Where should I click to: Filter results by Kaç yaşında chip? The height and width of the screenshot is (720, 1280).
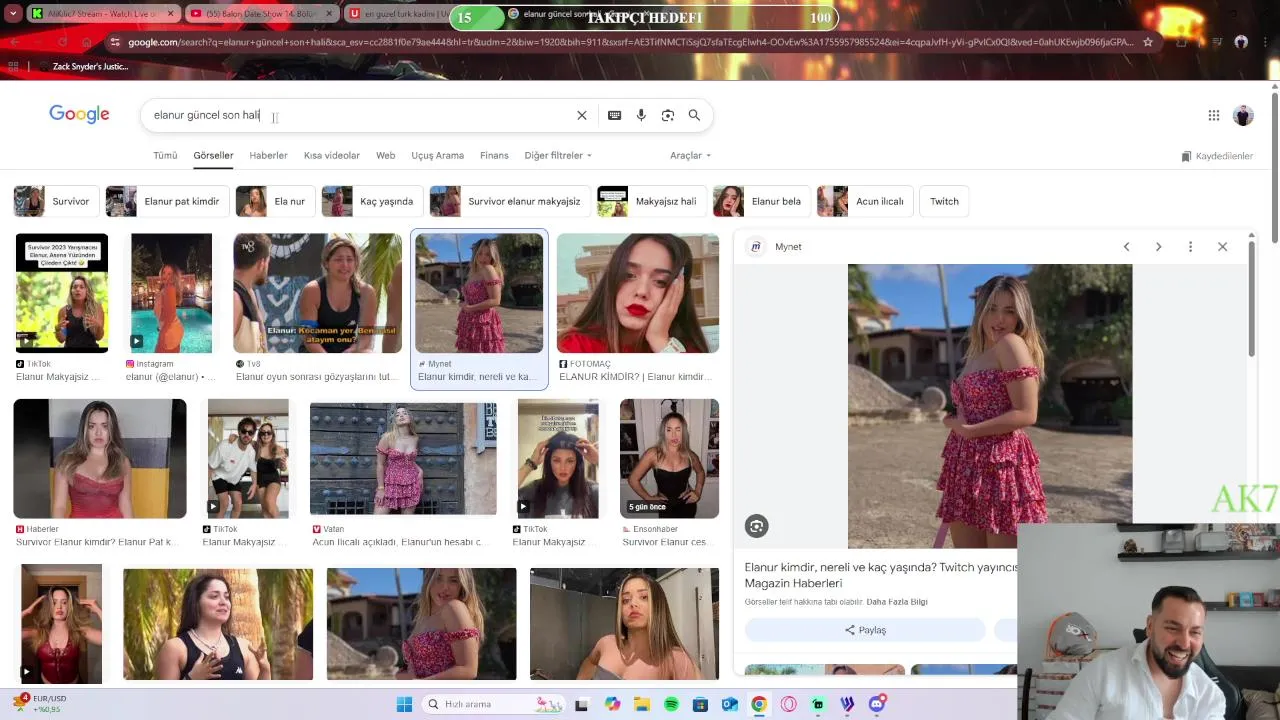pyautogui.click(x=372, y=201)
